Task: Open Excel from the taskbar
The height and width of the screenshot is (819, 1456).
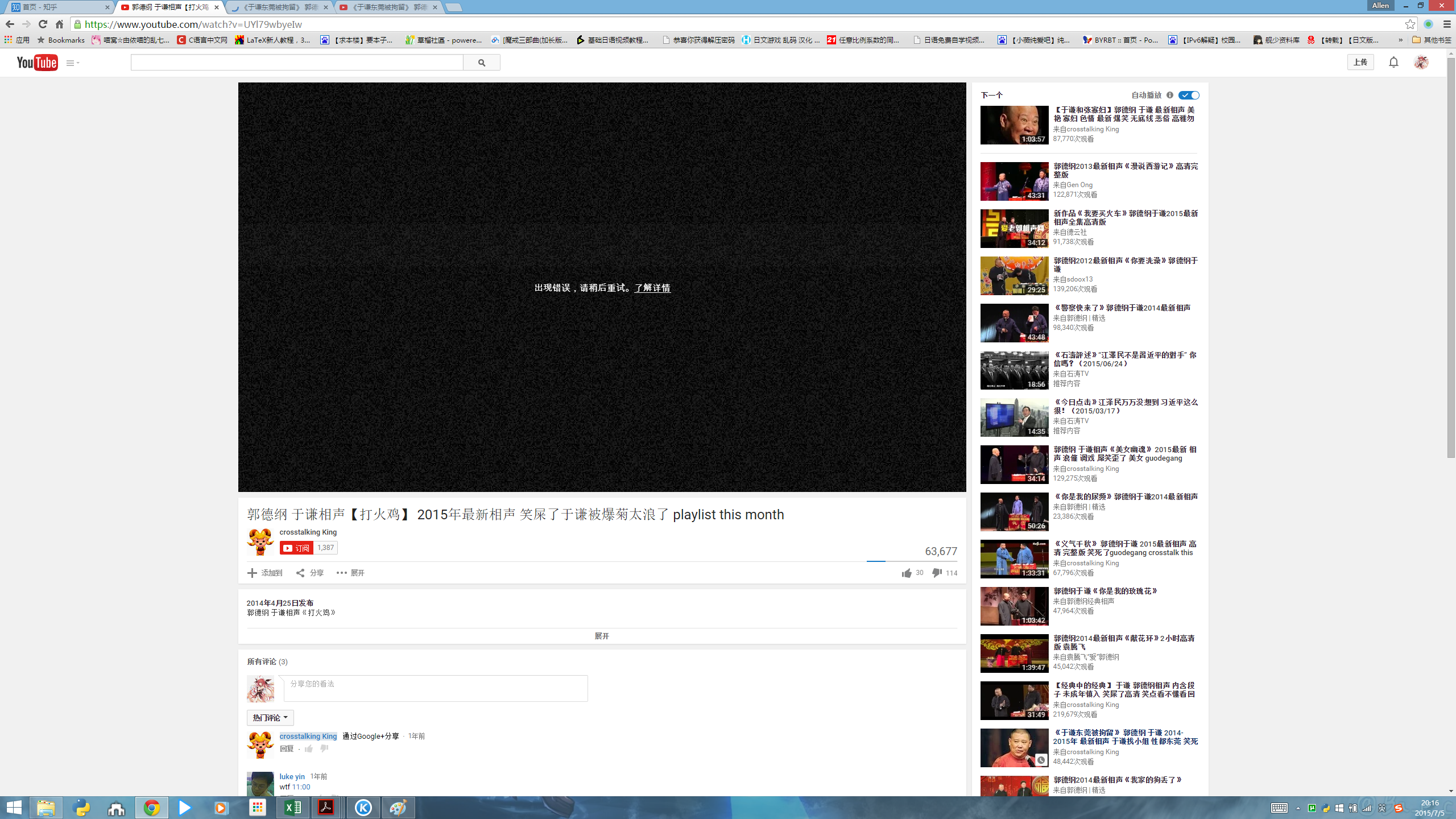Action: point(292,808)
